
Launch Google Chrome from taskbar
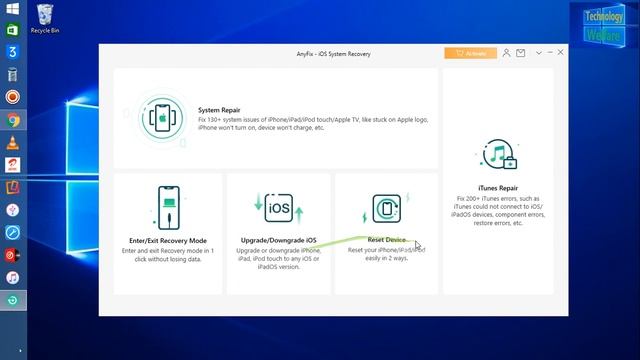(x=13, y=120)
